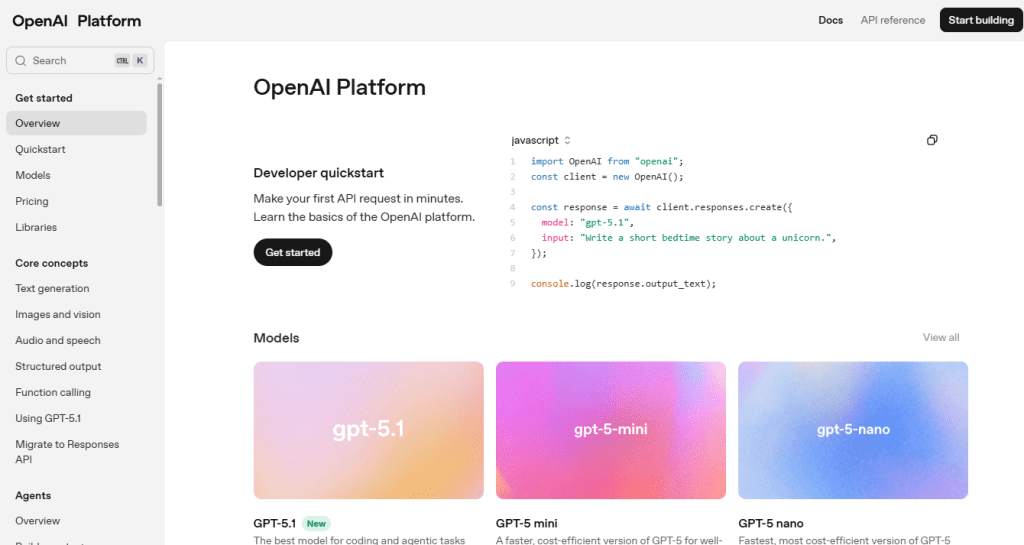This screenshot has height=545, width=1024.
Task: Open Text generation in Core concepts
Action: tap(52, 288)
